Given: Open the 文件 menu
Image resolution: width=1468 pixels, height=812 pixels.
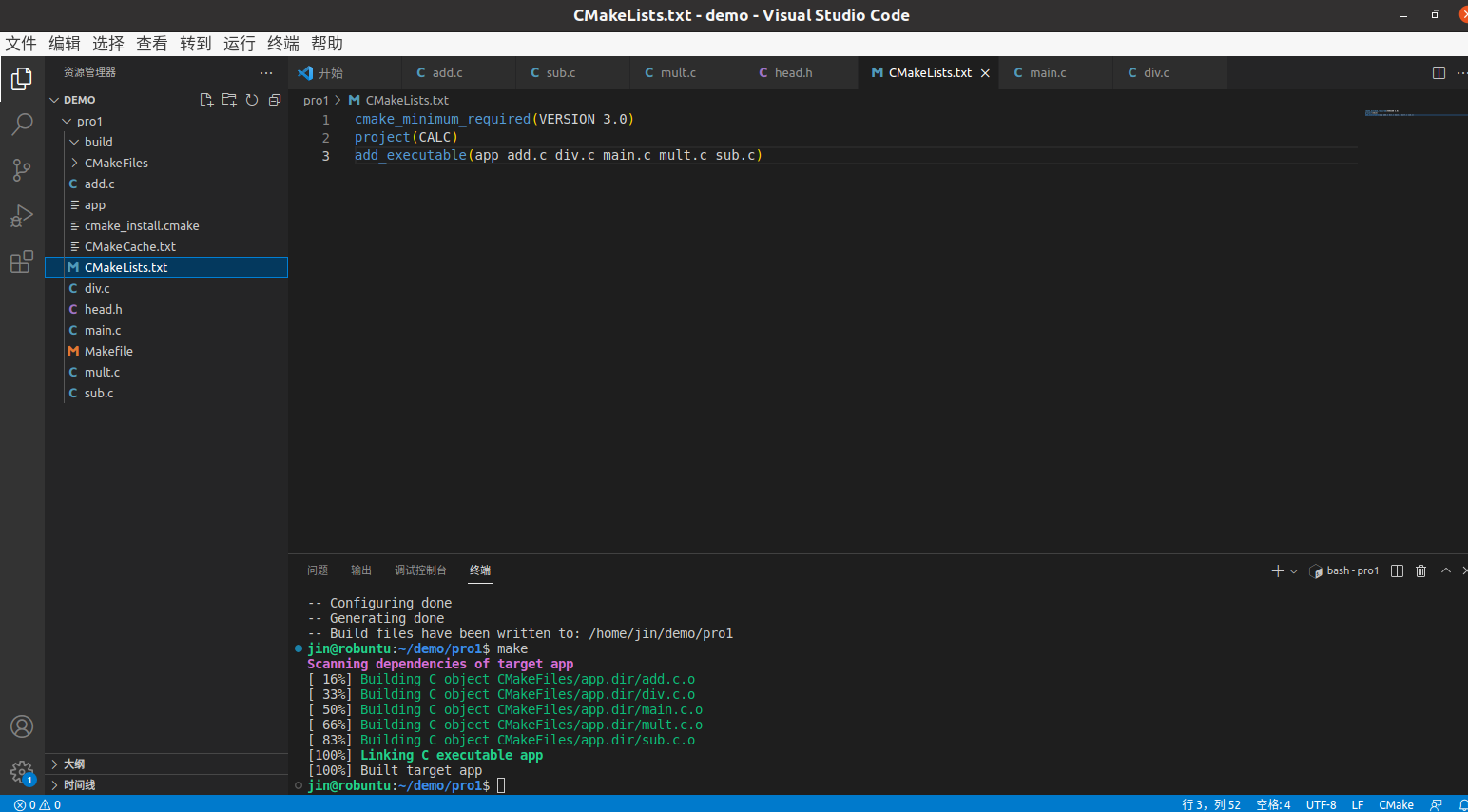Looking at the screenshot, I should click(x=21, y=44).
